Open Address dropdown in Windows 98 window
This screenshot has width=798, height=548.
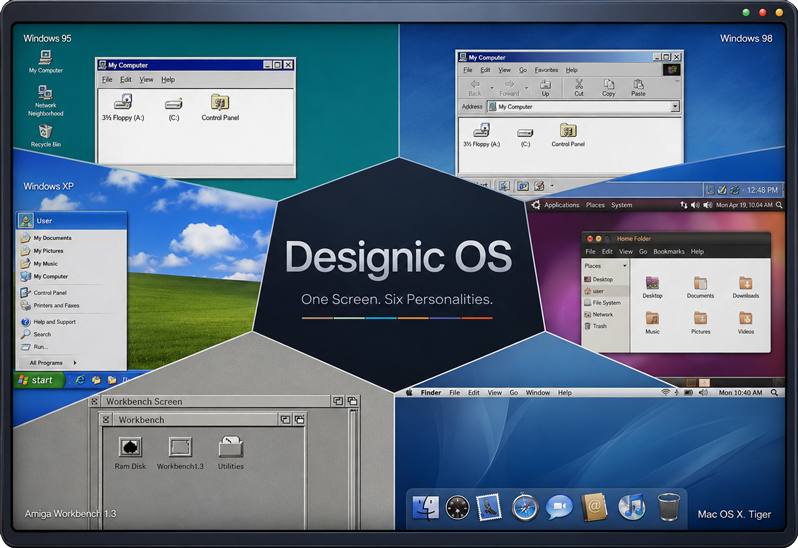pyautogui.click(x=675, y=107)
